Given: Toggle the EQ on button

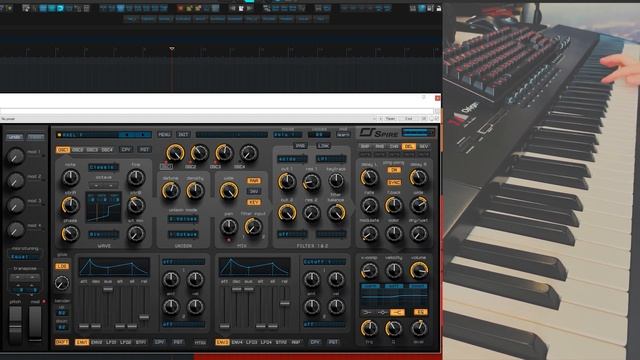Looking at the screenshot, I should (420, 312).
